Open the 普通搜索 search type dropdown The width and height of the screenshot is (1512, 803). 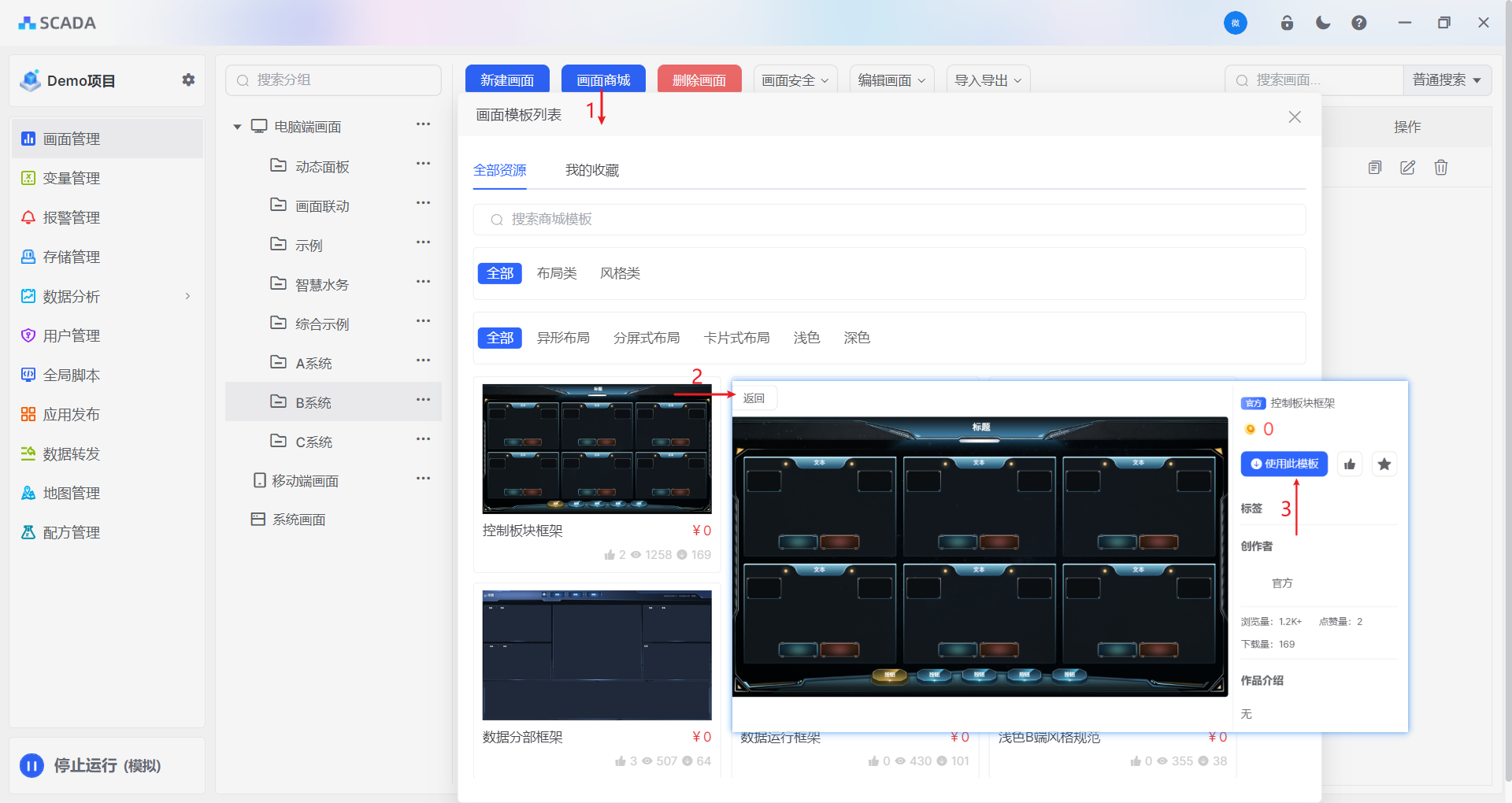pyautogui.click(x=1447, y=80)
